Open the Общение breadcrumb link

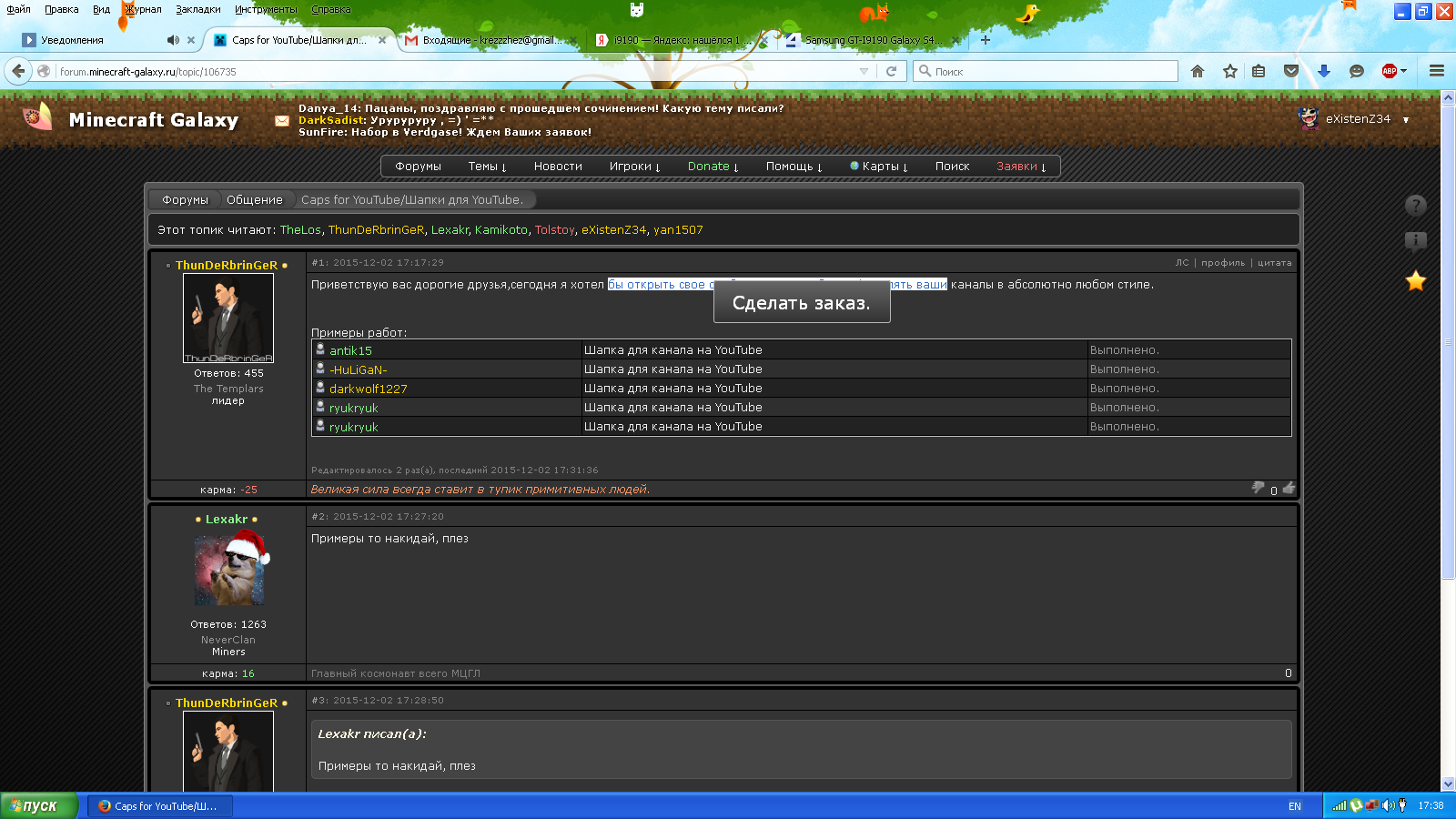coord(254,200)
